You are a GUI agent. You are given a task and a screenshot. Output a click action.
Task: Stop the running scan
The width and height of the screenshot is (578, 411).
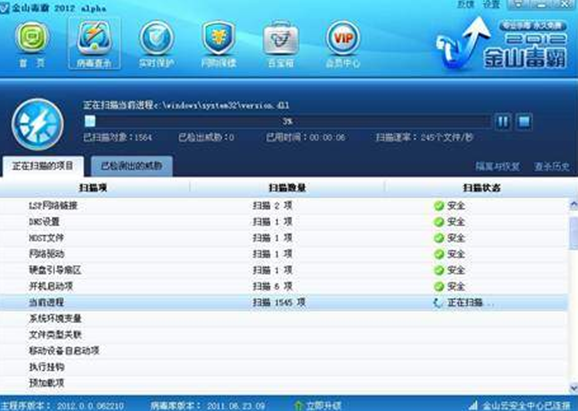tap(524, 121)
